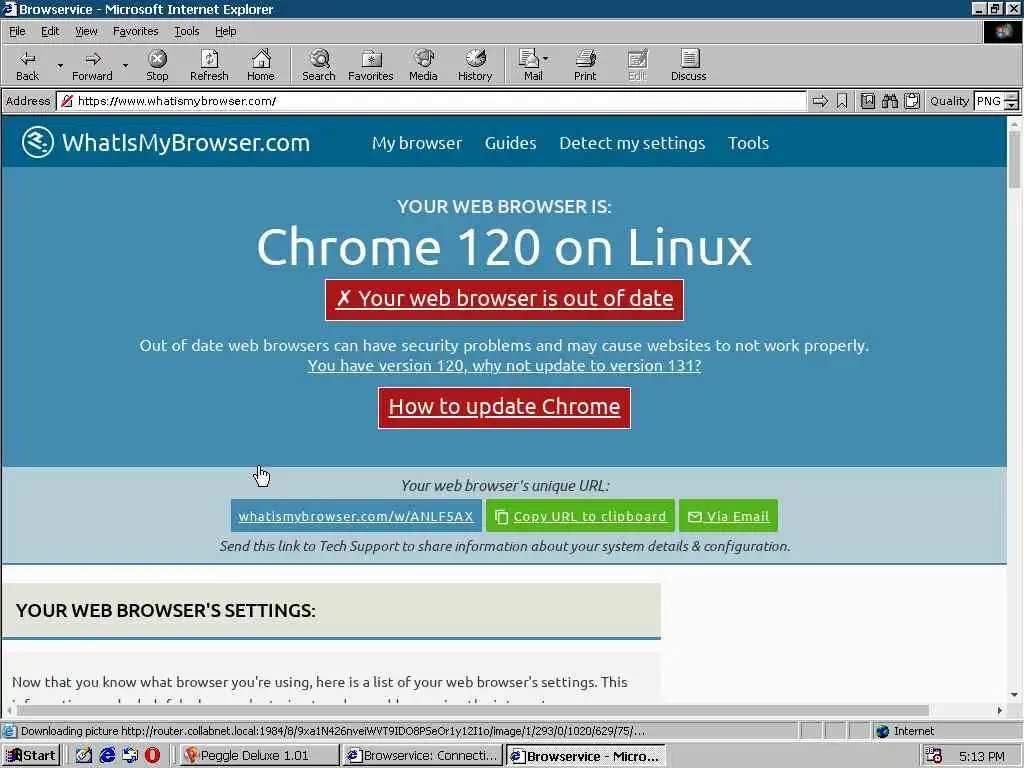Click 'YOUR WEB BROWSER'S SETTINGS:' heading
The image size is (1024, 768).
pyautogui.click(x=165, y=611)
